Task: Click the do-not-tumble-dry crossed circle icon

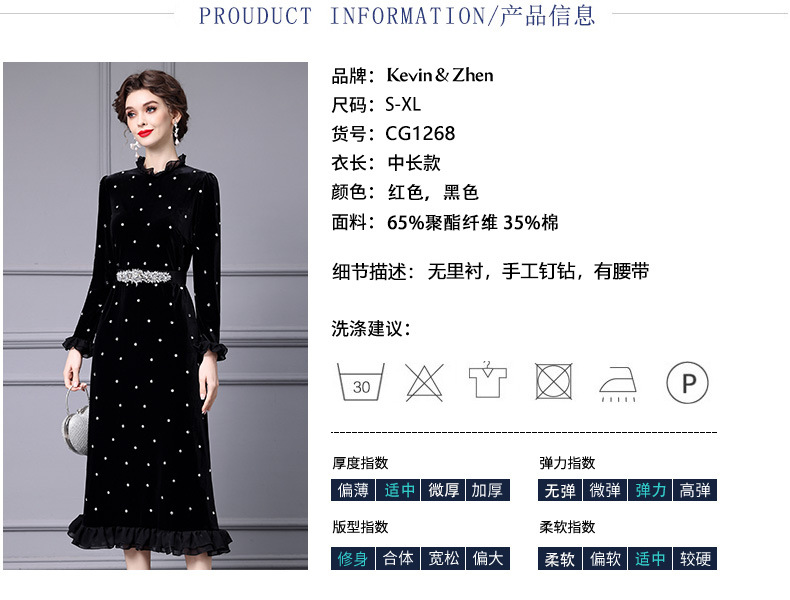Action: (x=553, y=381)
